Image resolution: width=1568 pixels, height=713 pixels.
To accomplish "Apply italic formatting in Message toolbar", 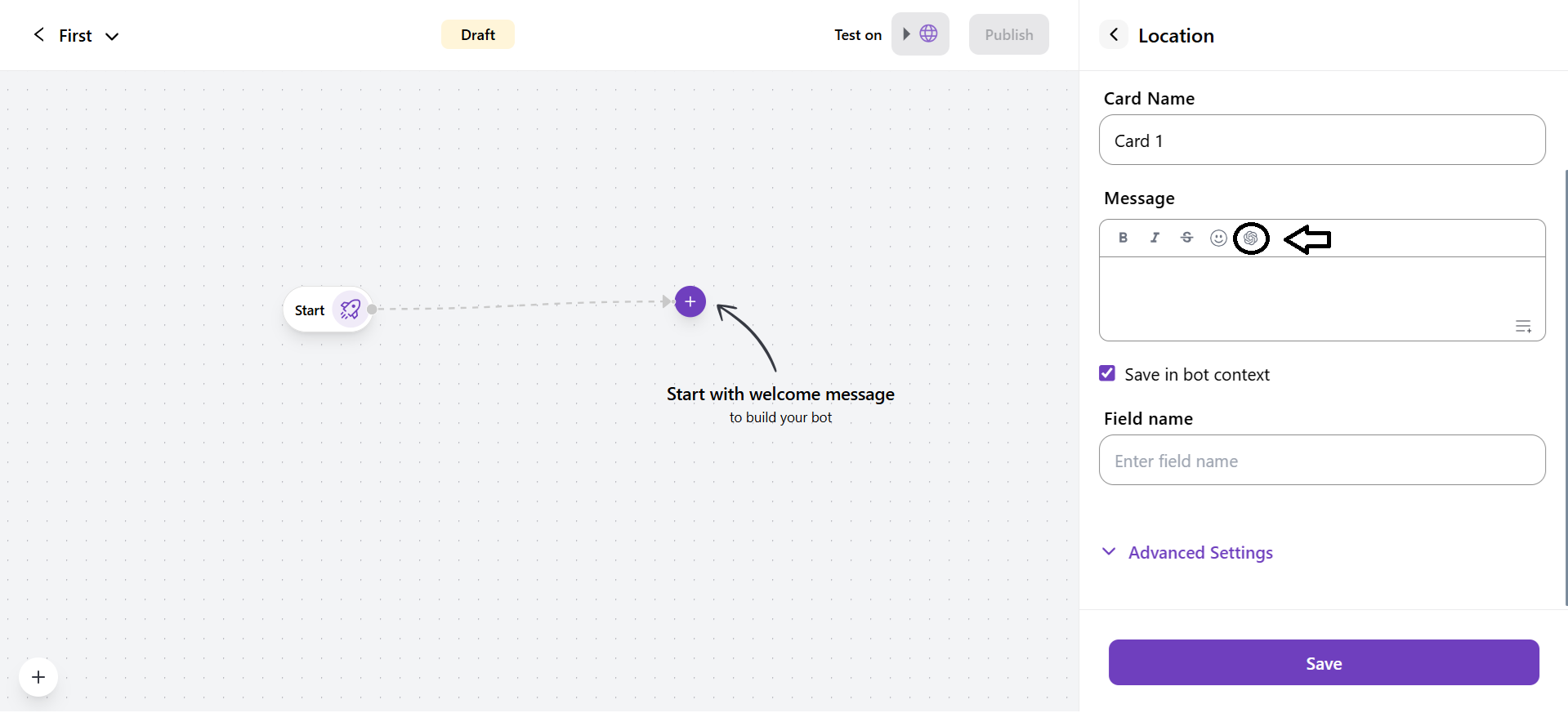I will pos(1155,238).
